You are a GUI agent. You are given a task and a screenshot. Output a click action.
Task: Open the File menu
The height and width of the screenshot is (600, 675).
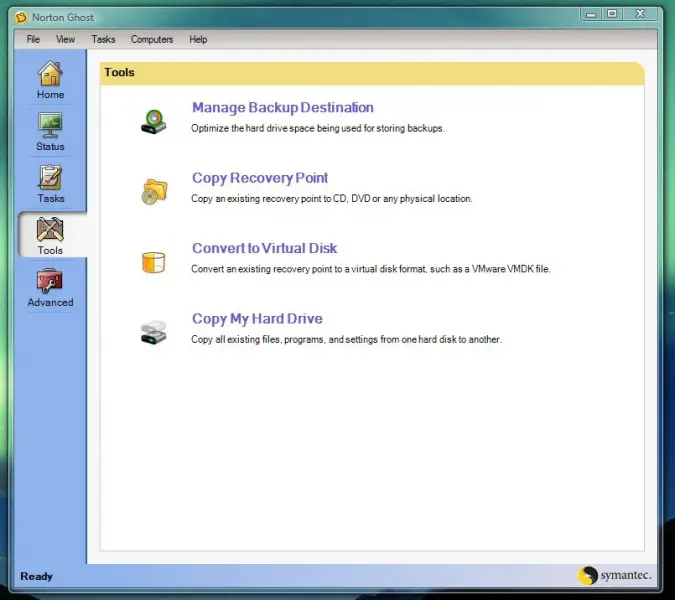pos(33,39)
